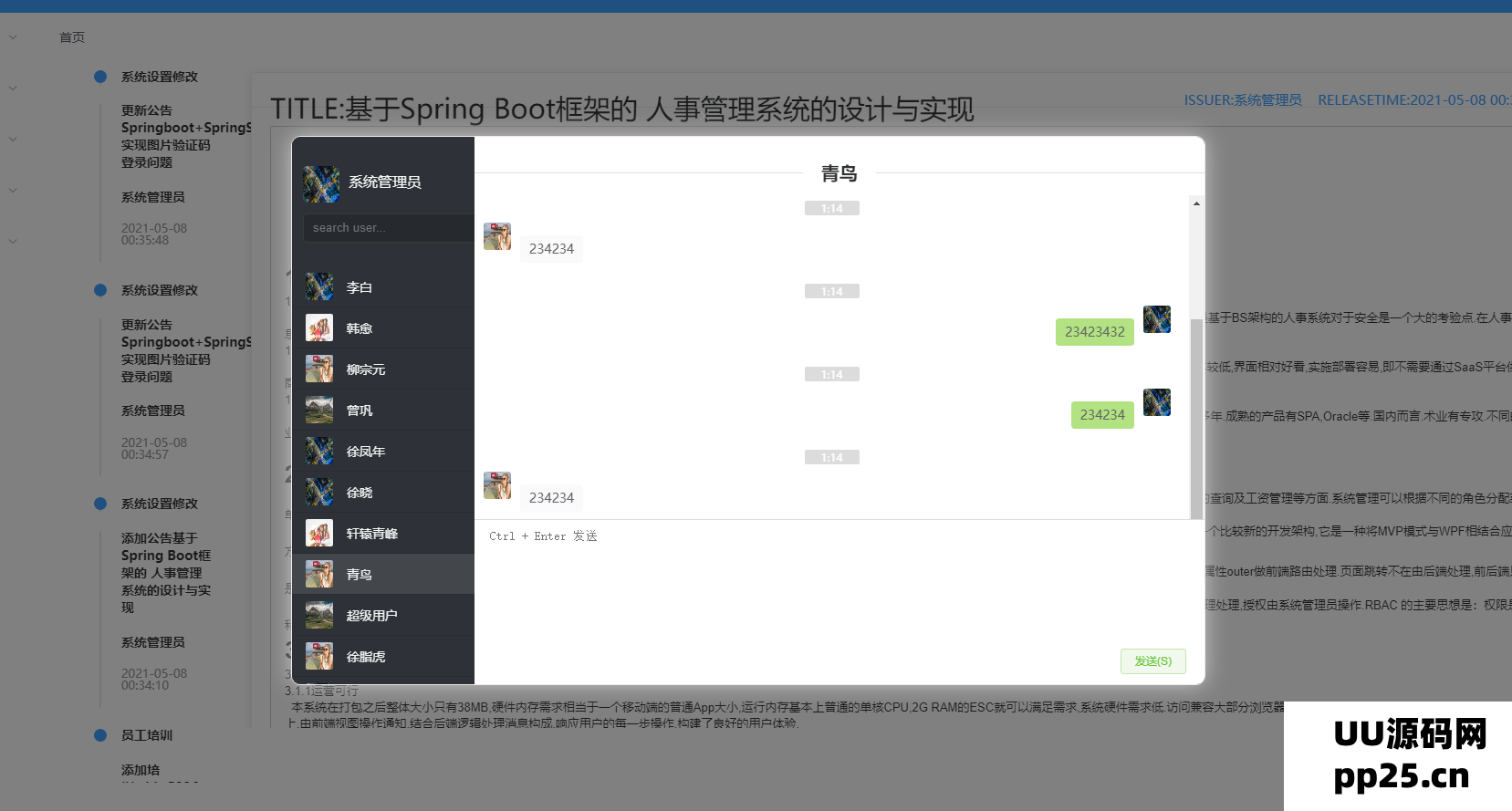Open chat with 徐晓
This screenshot has height=811, width=1512.
coord(360,493)
